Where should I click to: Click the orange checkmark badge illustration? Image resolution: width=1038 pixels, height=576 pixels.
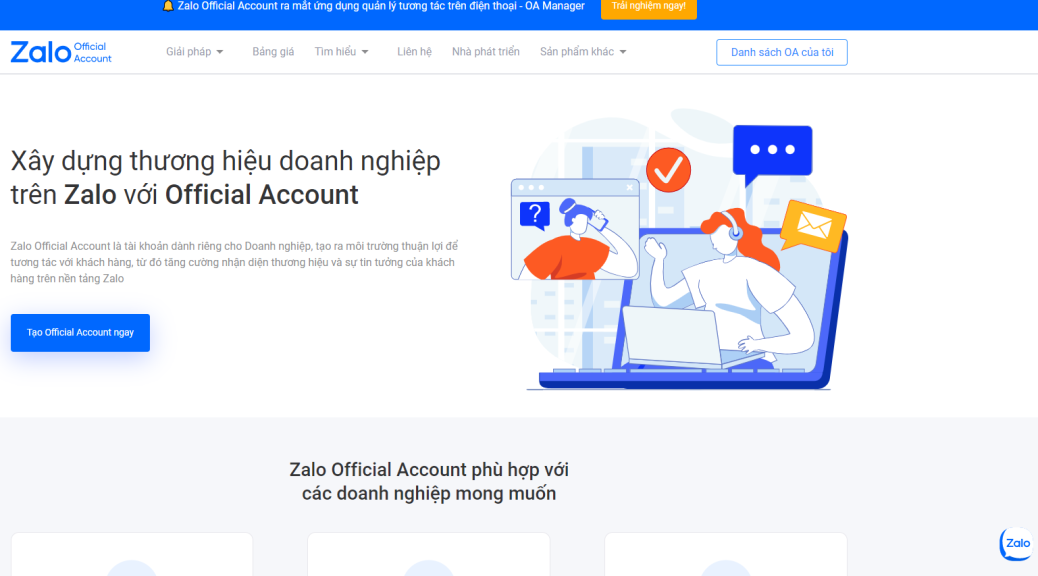click(x=668, y=170)
